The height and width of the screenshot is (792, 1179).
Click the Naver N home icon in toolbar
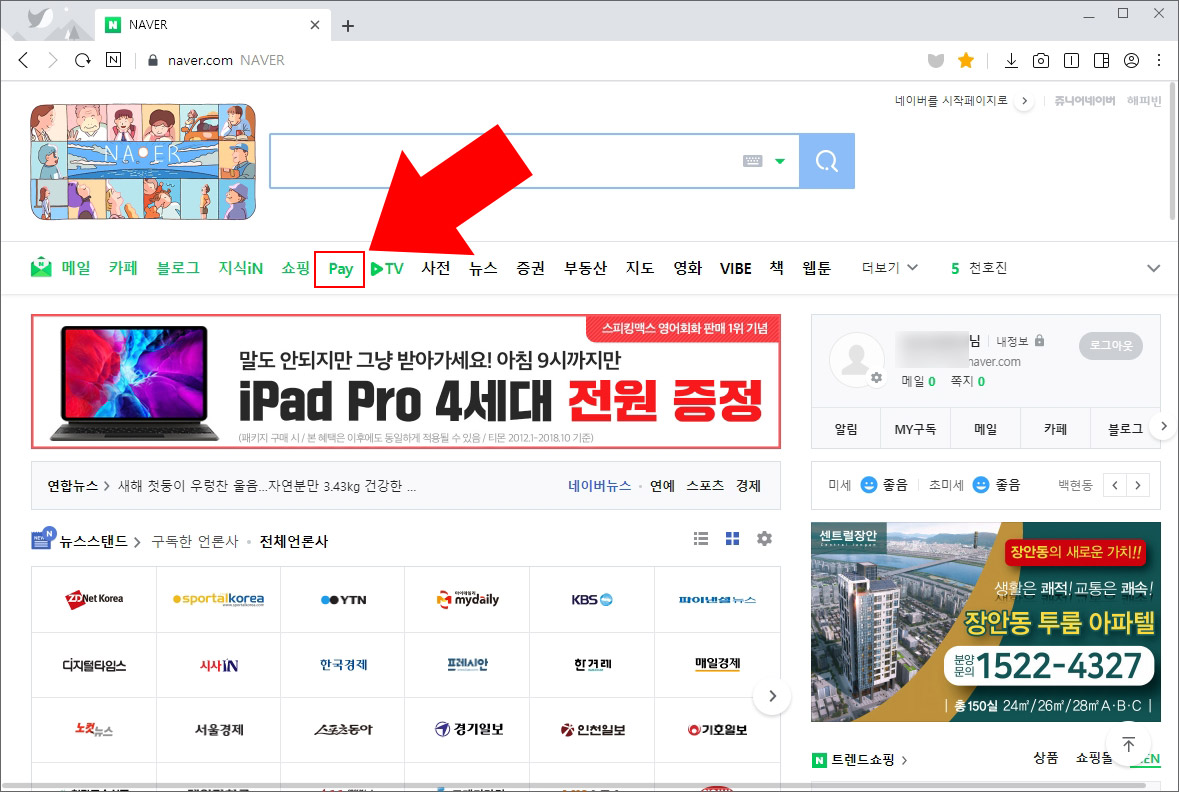pos(114,60)
